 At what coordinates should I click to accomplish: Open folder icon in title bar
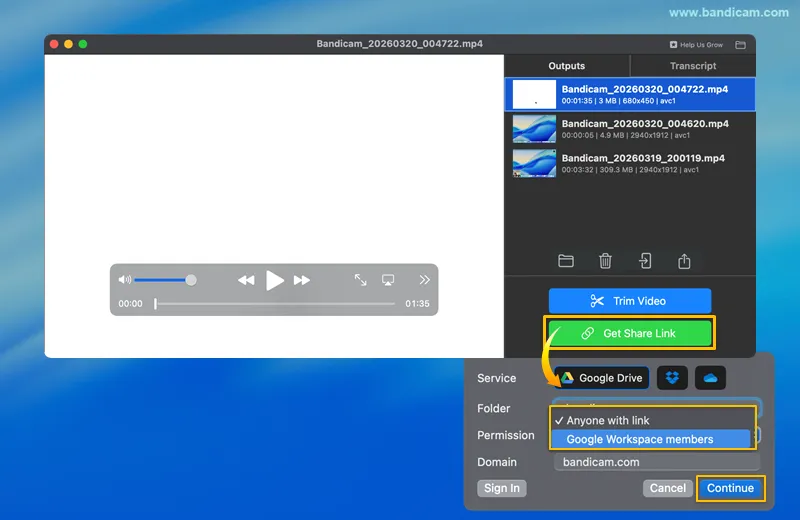pyautogui.click(x=740, y=45)
